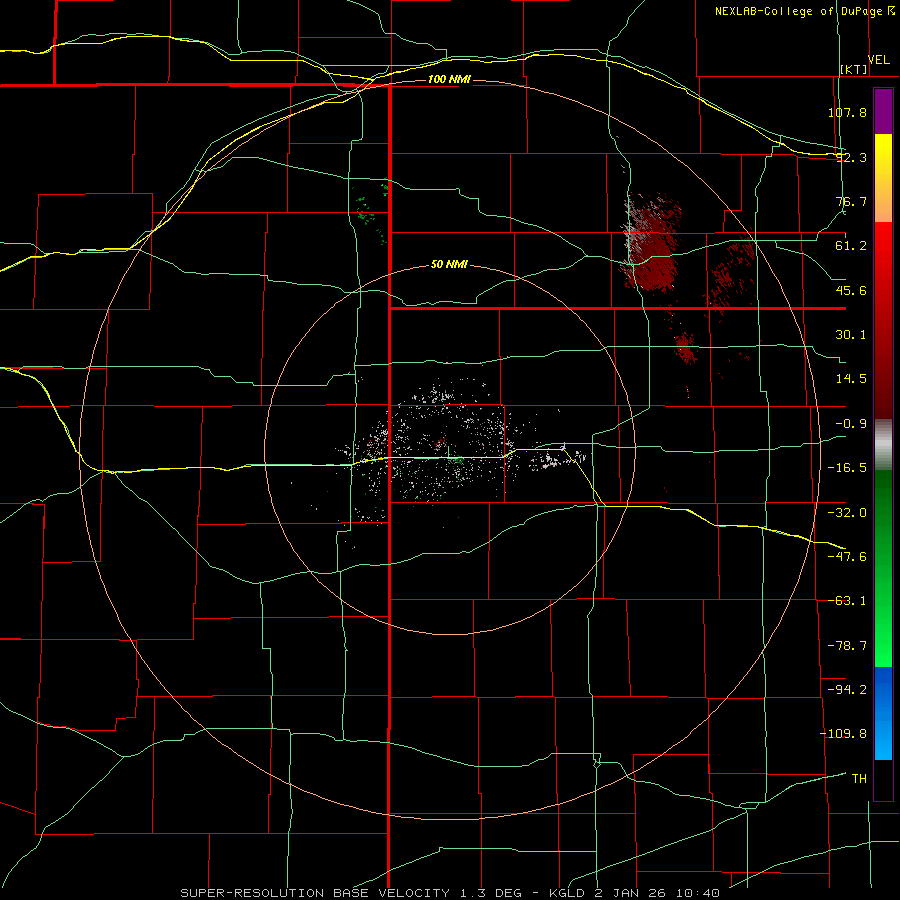Select the -32.0 scale value
The width and height of the screenshot is (900, 900).
847,513
